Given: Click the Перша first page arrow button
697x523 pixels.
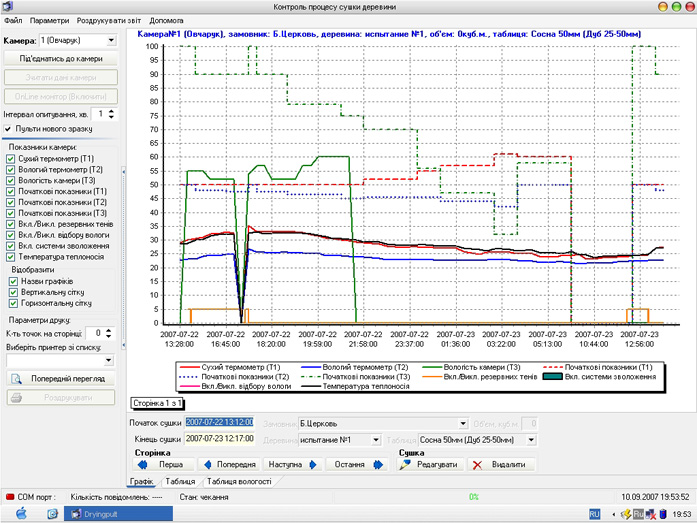Looking at the screenshot, I should click(x=162, y=465).
